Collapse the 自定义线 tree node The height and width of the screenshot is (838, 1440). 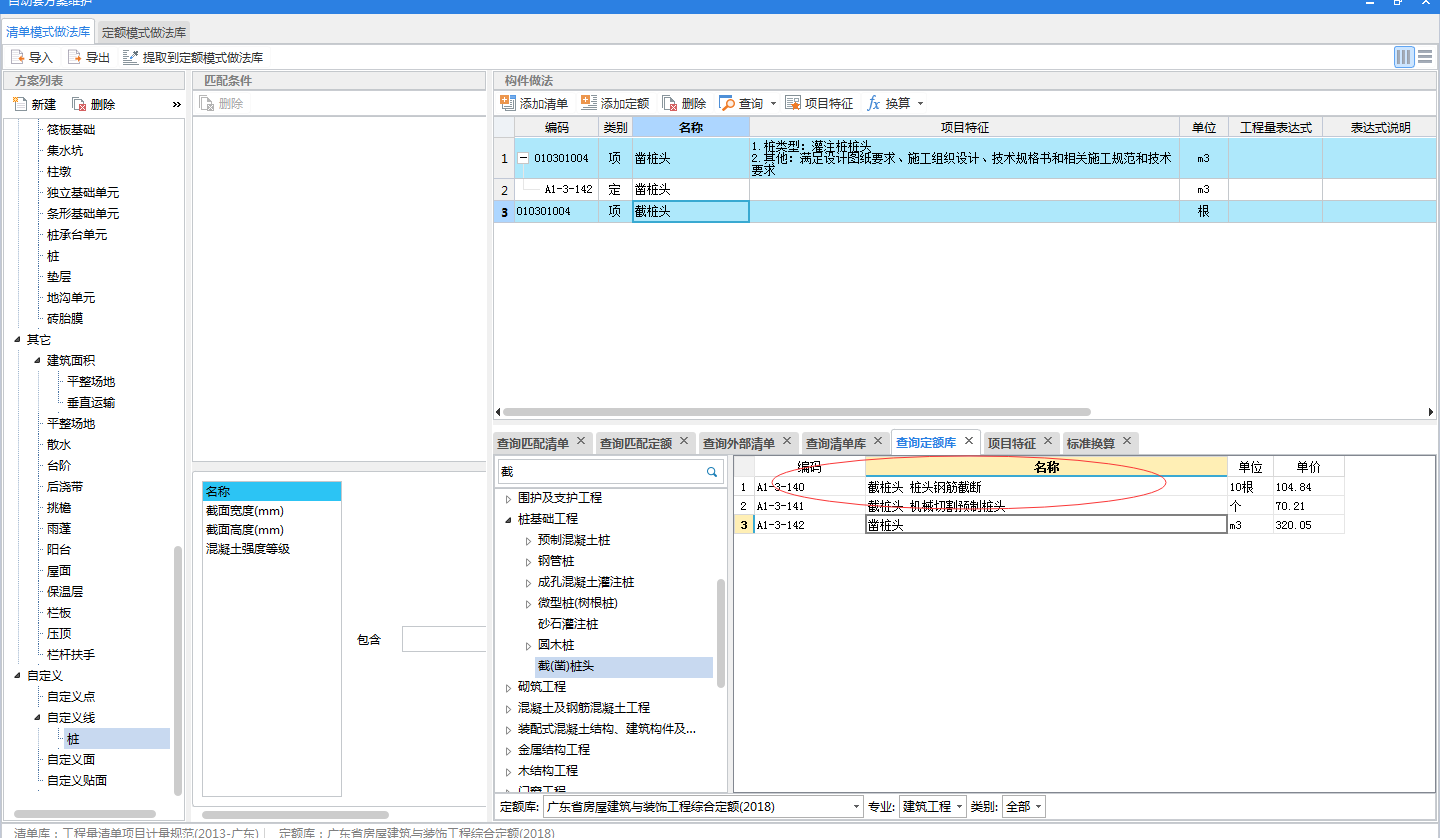37,718
